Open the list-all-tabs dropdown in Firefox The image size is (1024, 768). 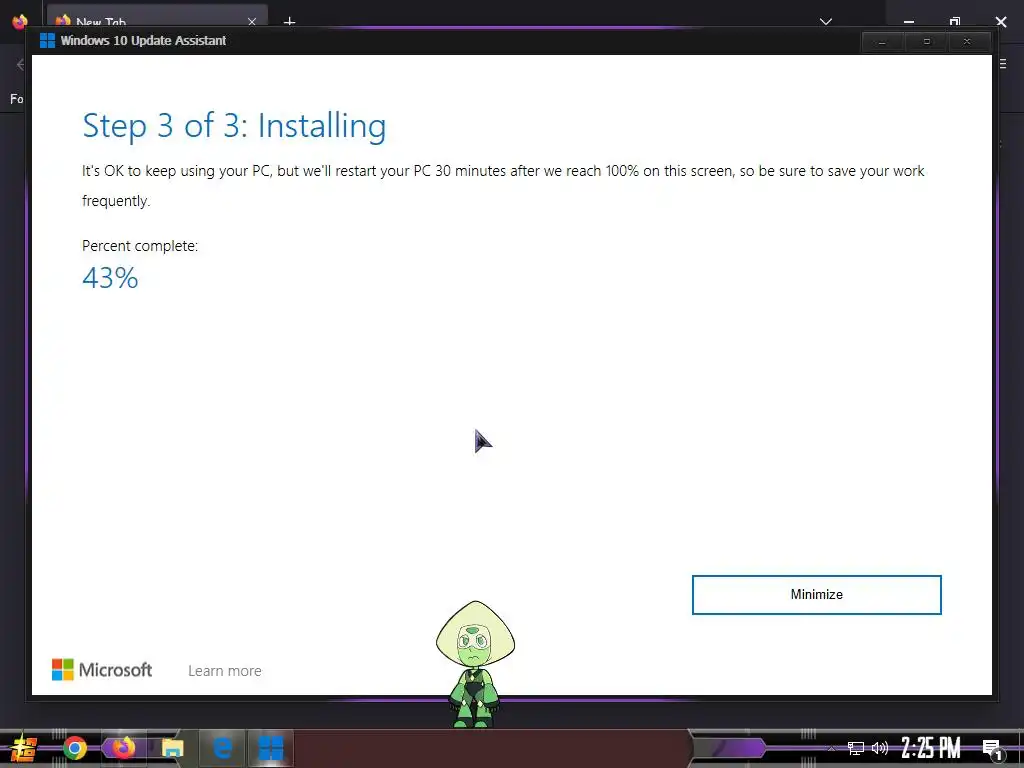[825, 22]
